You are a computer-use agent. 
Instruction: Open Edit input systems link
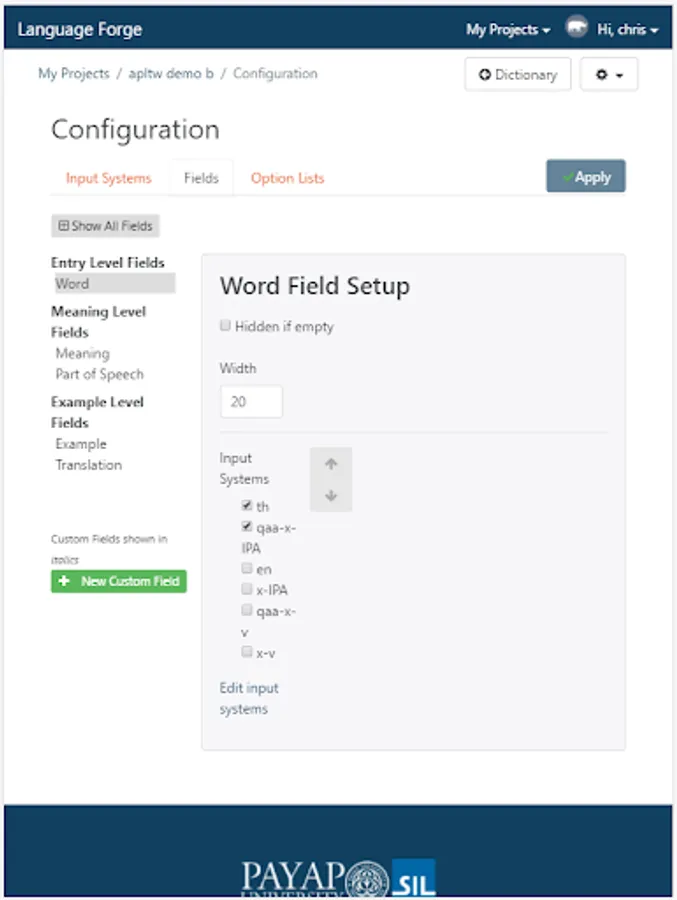(249, 699)
